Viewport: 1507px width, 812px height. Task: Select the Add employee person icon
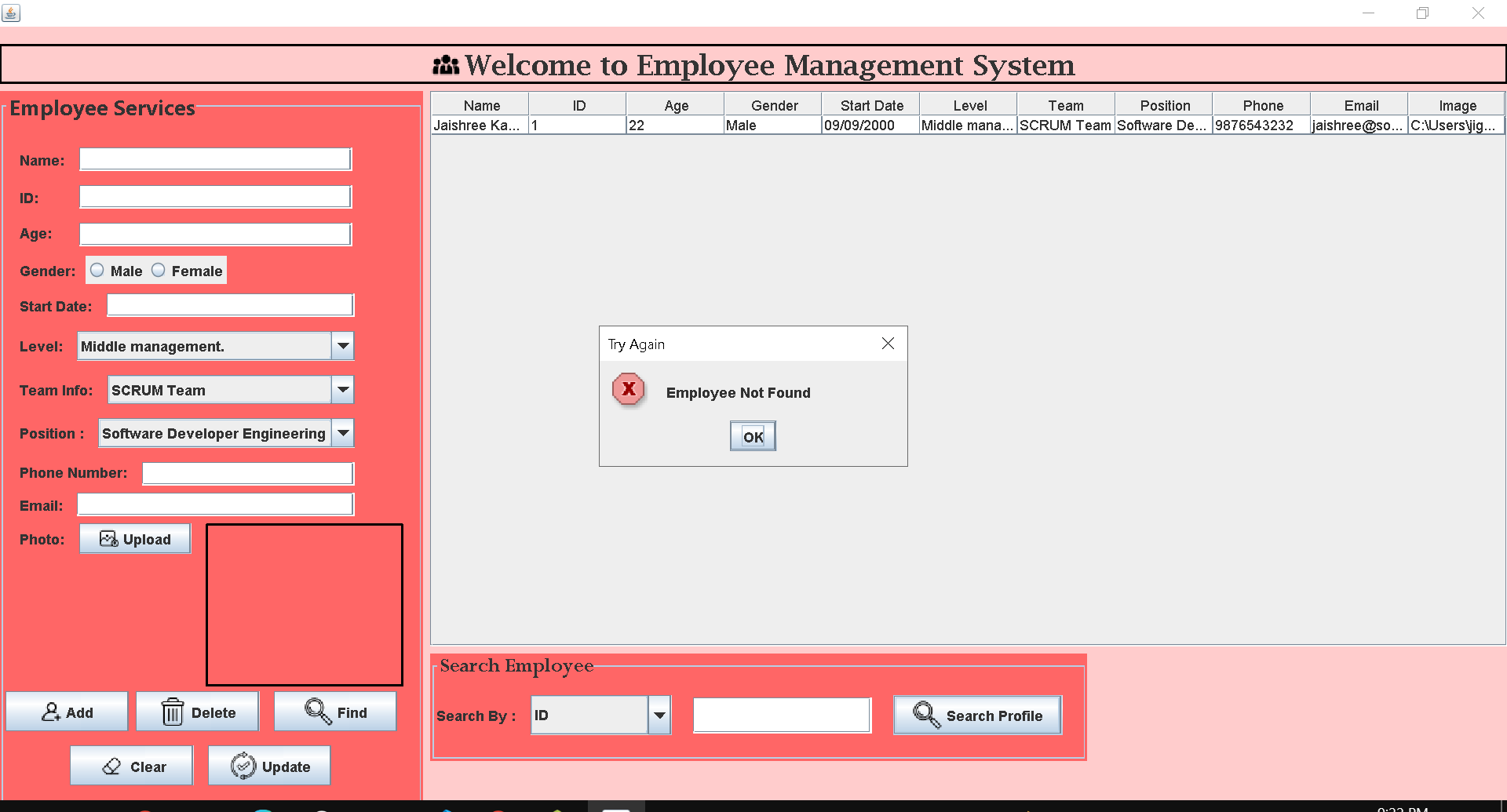pos(52,712)
